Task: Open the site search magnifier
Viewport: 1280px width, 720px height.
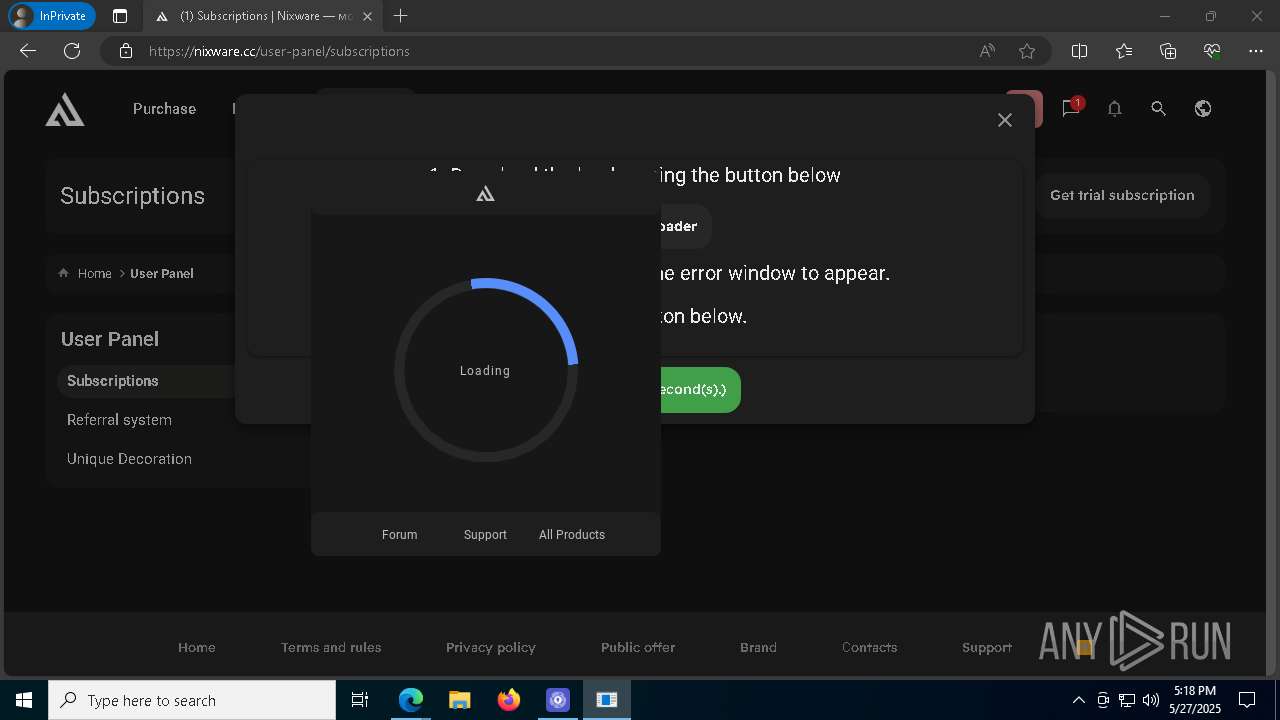Action: [x=1159, y=109]
